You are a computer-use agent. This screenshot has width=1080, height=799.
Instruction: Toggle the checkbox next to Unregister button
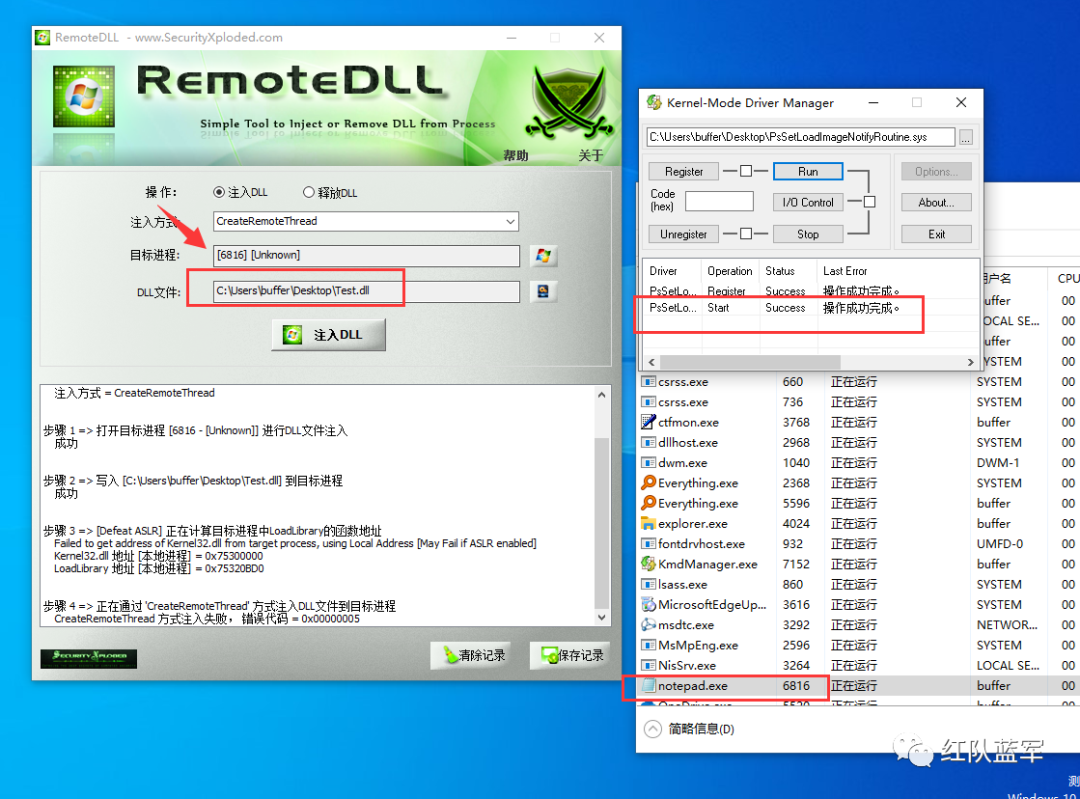[746, 234]
